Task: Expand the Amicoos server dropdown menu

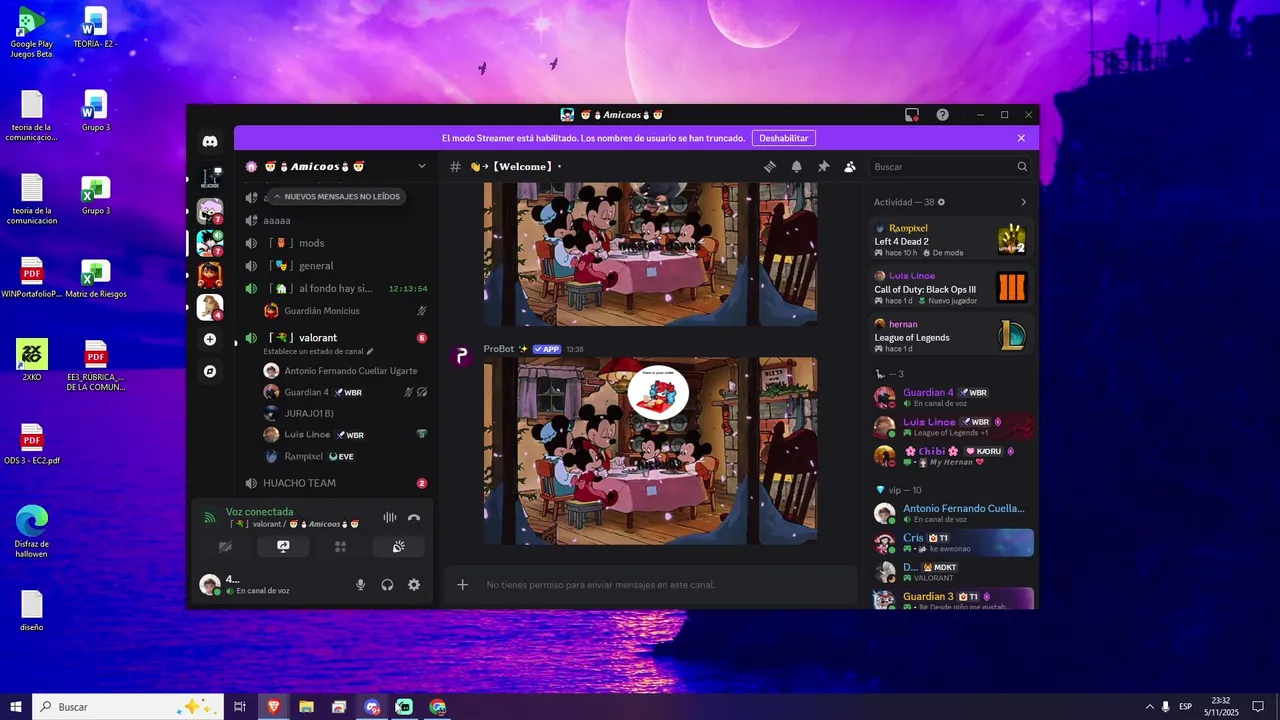Action: (422, 166)
